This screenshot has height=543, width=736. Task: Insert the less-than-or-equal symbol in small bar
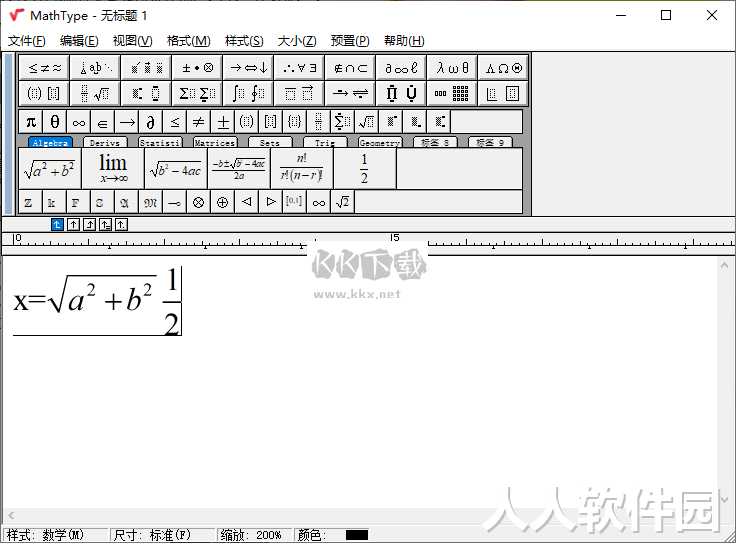pos(175,122)
